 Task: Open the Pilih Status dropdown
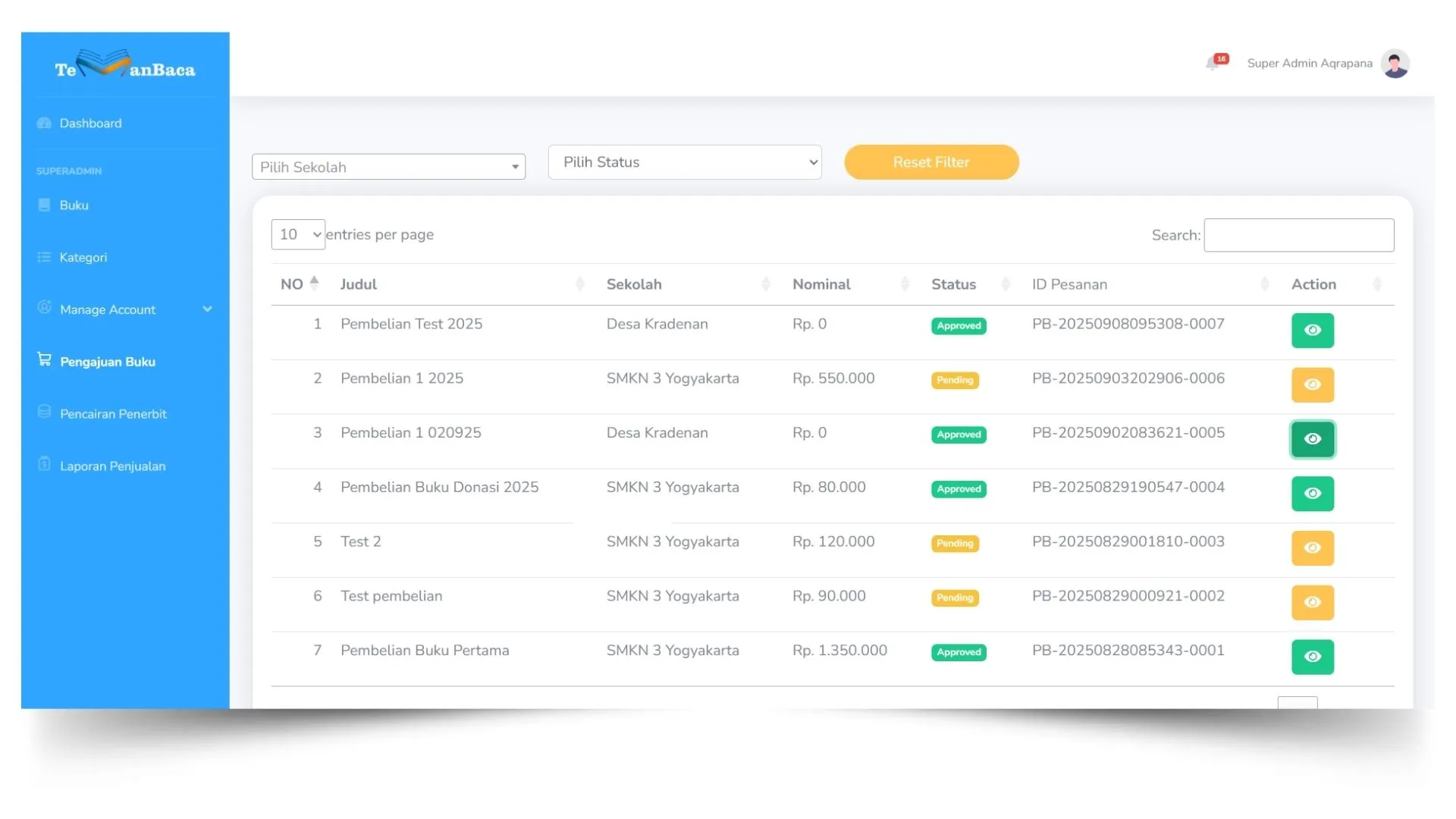click(x=684, y=162)
